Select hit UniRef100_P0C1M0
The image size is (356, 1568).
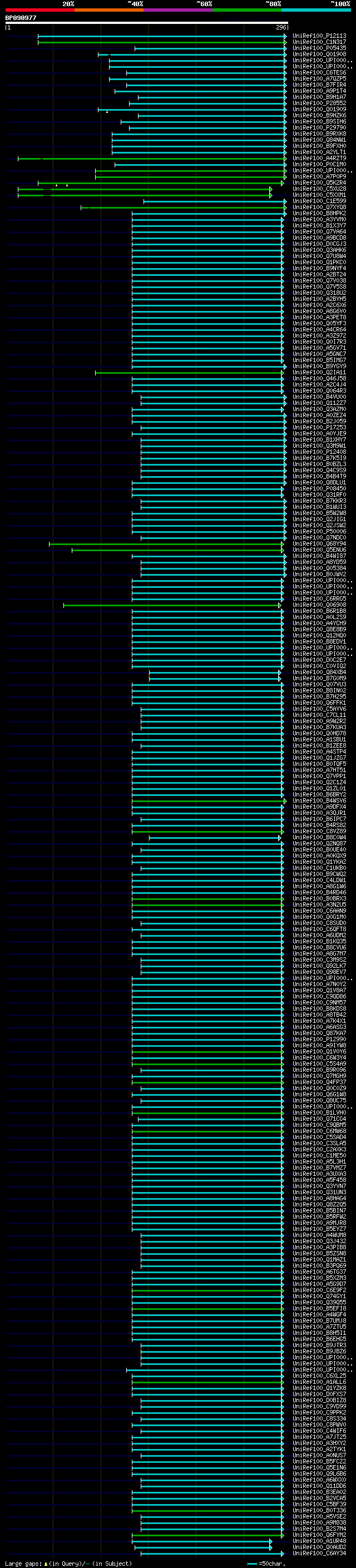tap(319, 164)
